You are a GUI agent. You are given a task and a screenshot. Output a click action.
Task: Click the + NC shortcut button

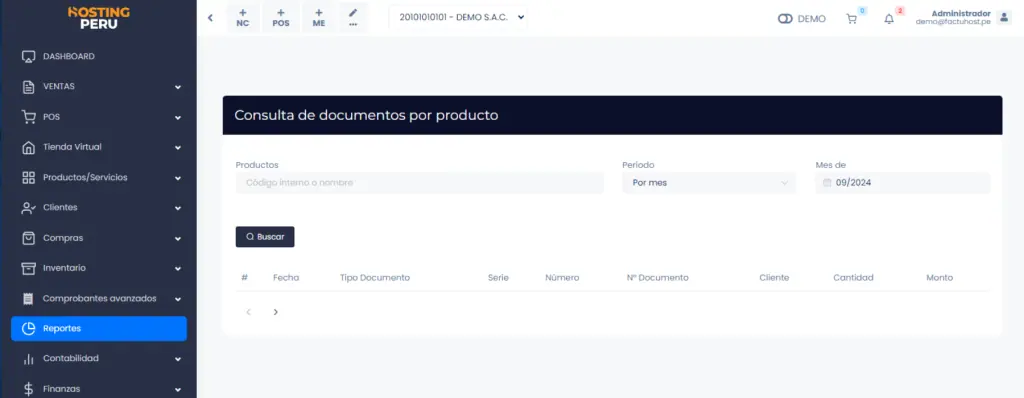coord(243,18)
